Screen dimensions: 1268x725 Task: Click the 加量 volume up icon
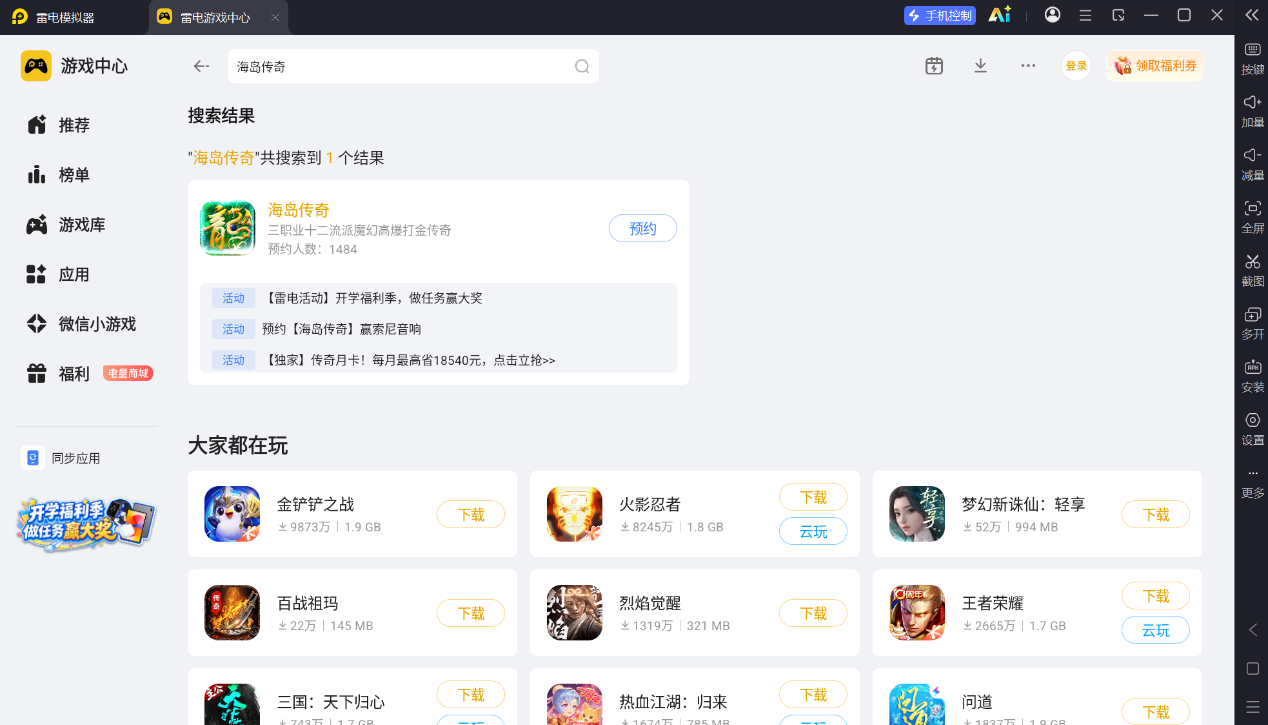1252,102
